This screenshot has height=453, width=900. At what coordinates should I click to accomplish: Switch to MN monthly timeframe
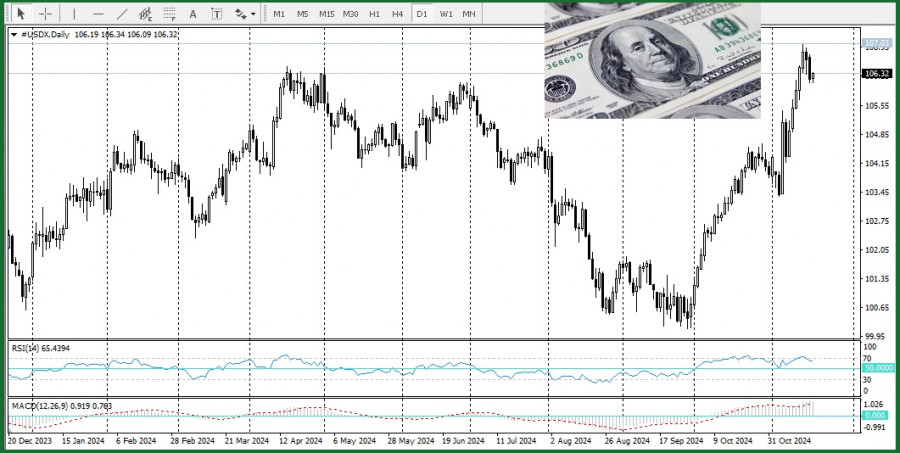pyautogui.click(x=469, y=13)
